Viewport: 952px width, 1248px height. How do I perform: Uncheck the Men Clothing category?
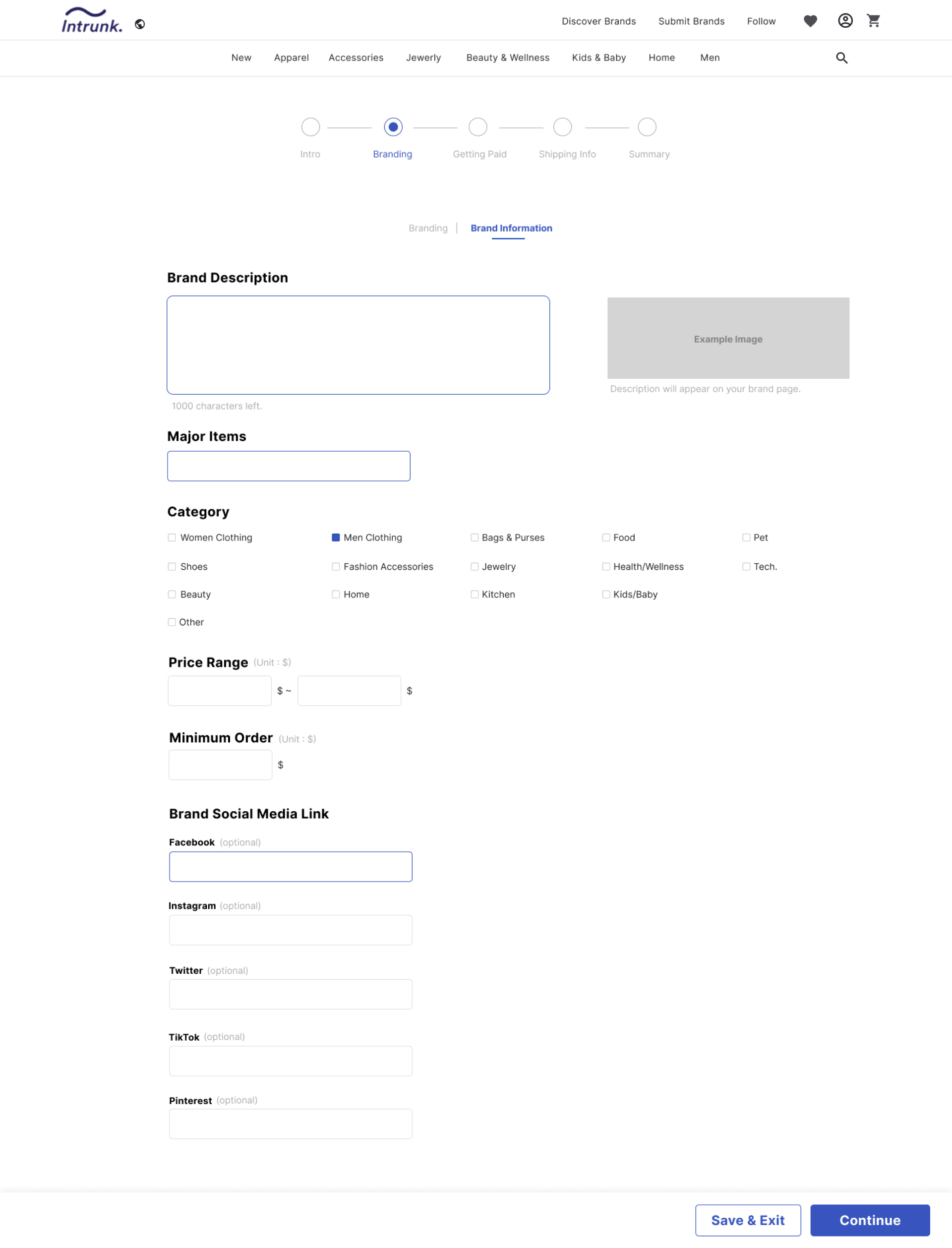click(336, 537)
